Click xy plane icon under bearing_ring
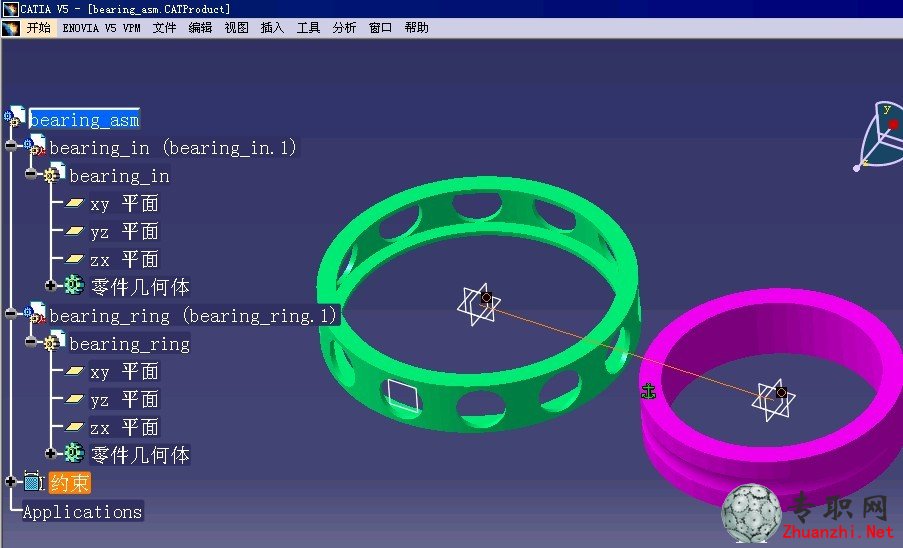 point(74,371)
